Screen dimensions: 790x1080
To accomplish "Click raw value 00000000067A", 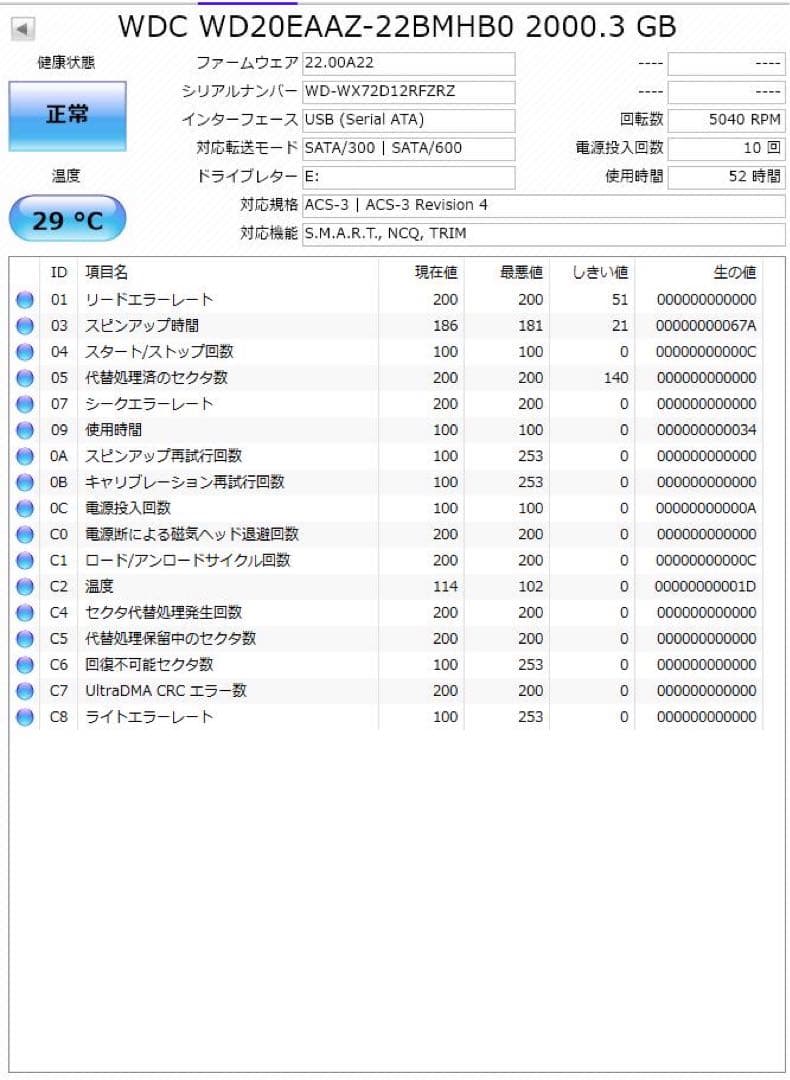I will (x=706, y=326).
